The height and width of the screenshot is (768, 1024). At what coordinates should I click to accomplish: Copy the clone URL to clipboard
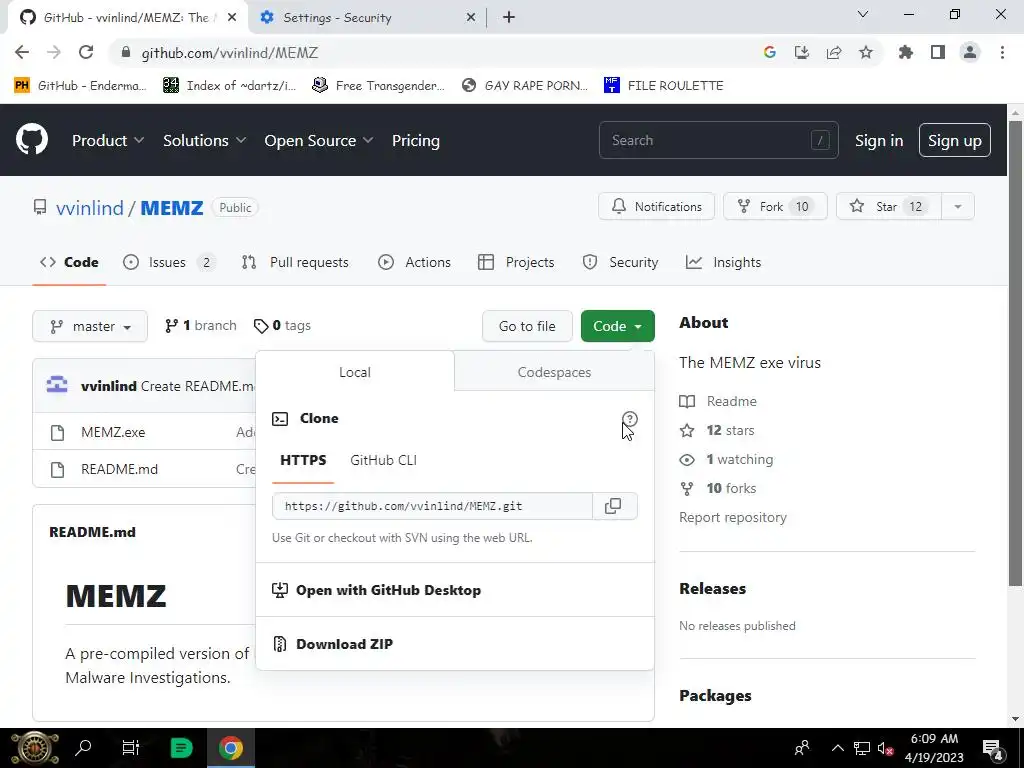point(613,506)
